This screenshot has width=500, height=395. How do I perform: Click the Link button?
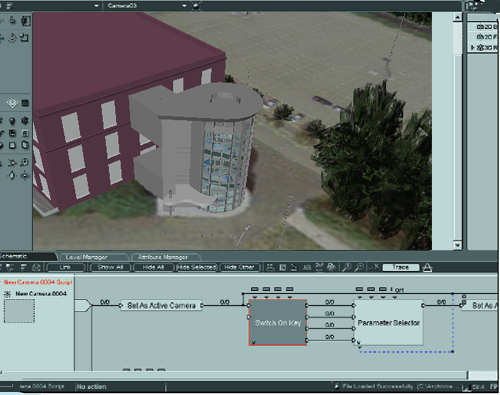point(65,267)
